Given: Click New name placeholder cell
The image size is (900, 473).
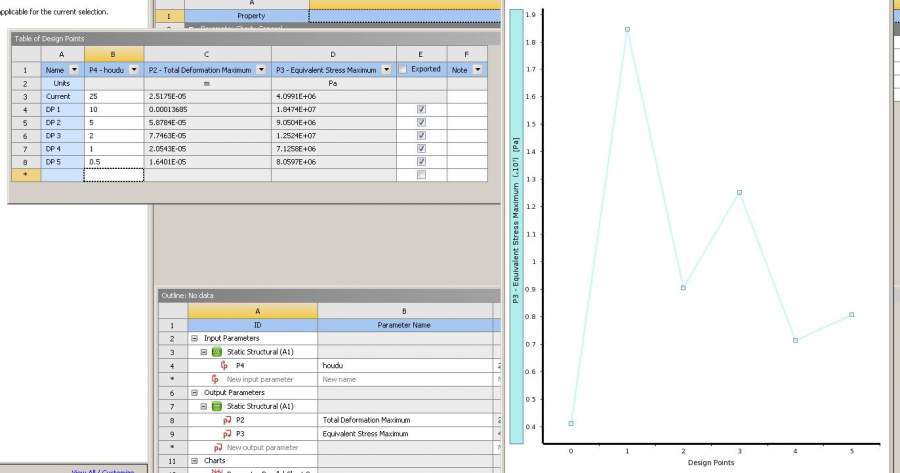Looking at the screenshot, I should 405,379.
